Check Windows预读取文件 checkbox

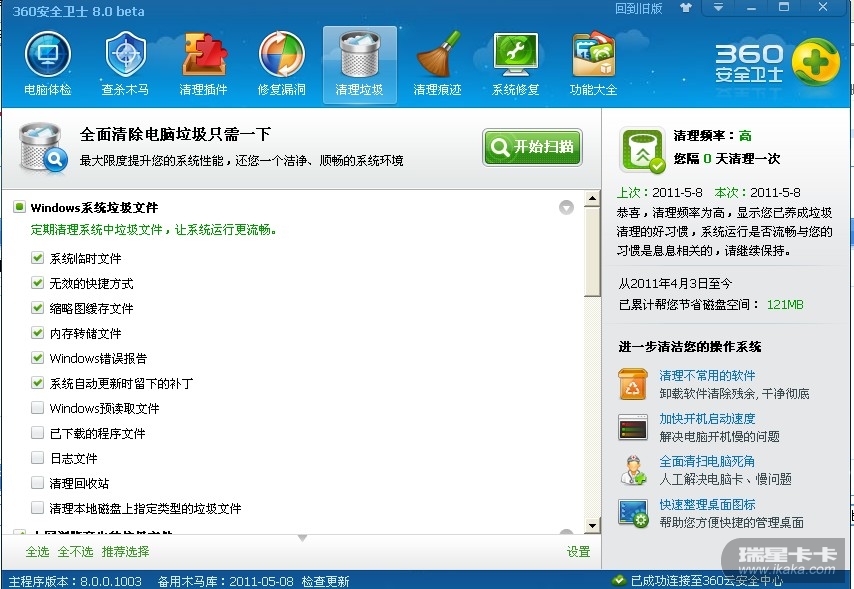(x=37, y=407)
